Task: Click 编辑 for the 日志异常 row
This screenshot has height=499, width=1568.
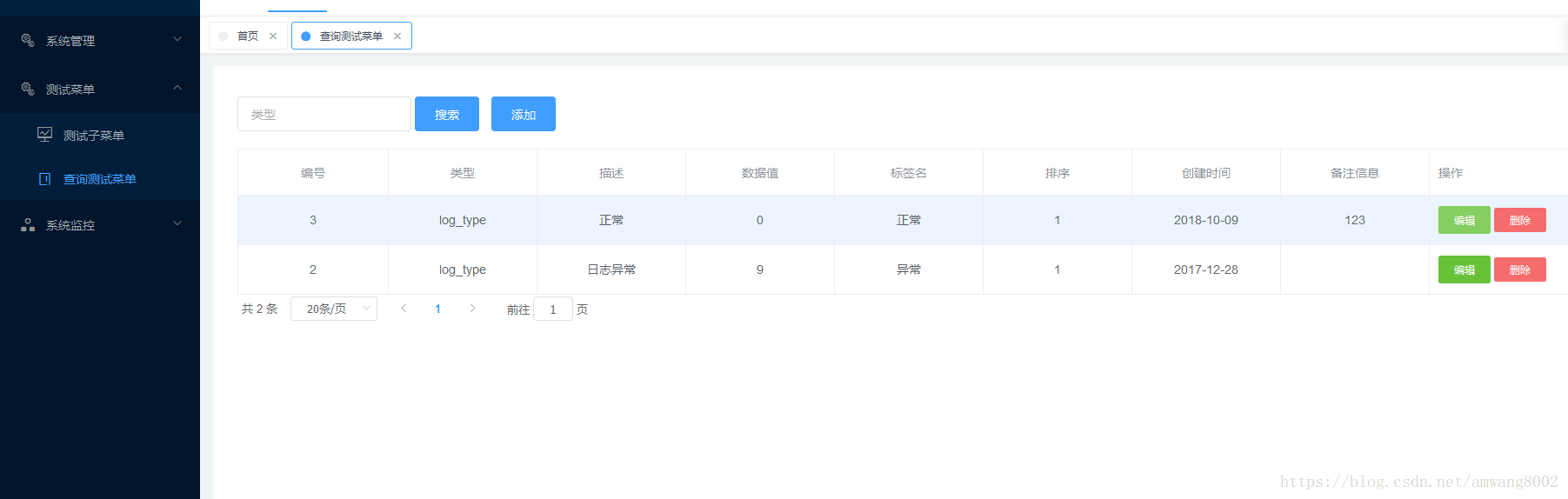Action: 1465,269
